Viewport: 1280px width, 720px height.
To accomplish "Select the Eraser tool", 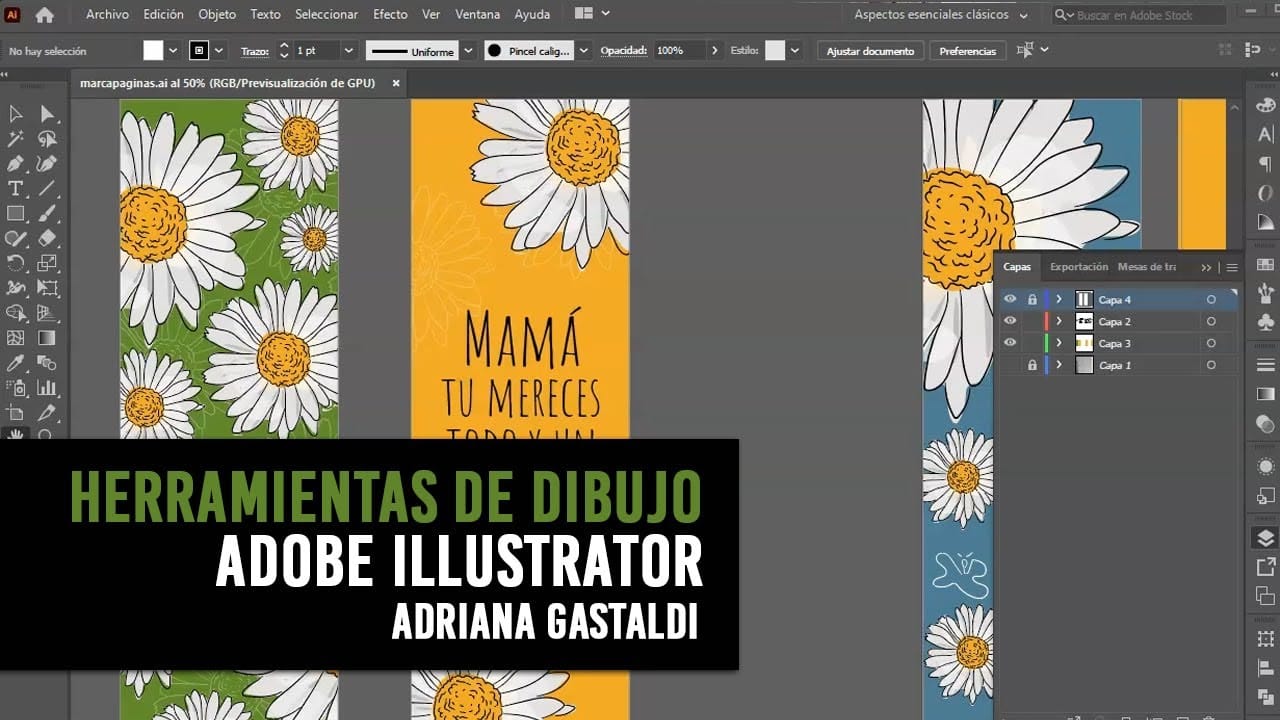I will [47, 239].
